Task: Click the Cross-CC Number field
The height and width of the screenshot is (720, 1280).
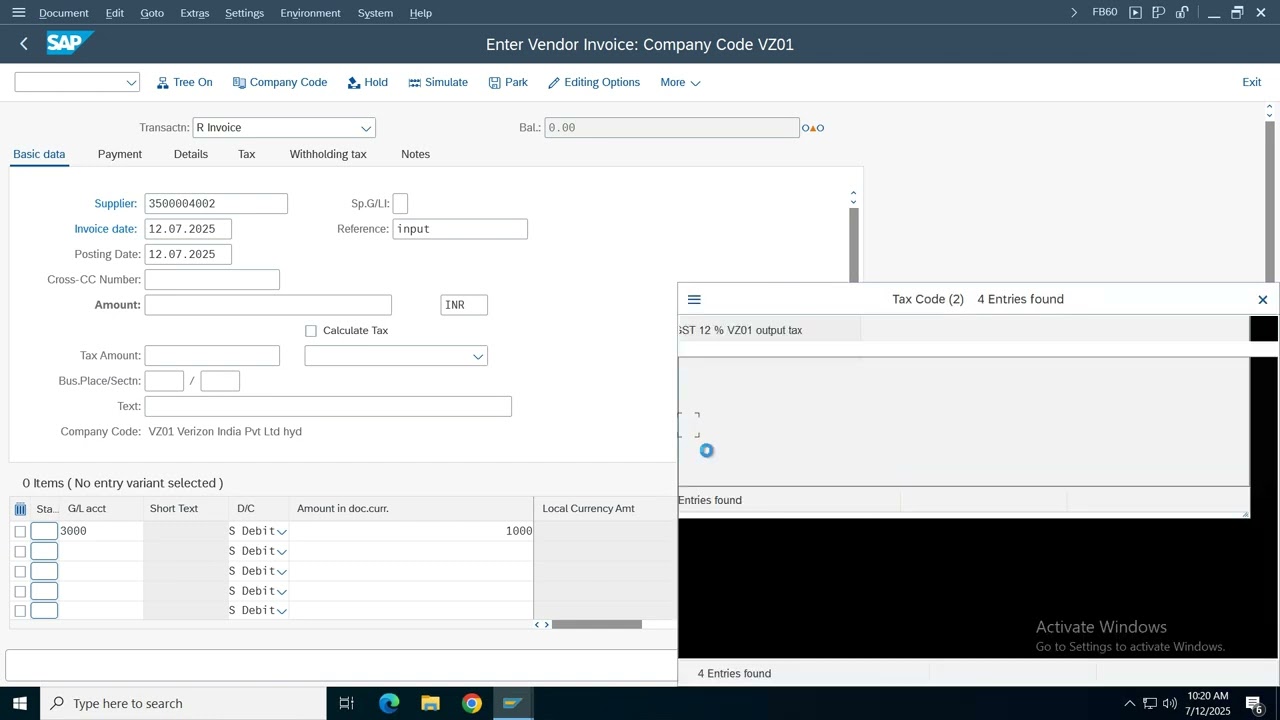Action: tap(212, 280)
